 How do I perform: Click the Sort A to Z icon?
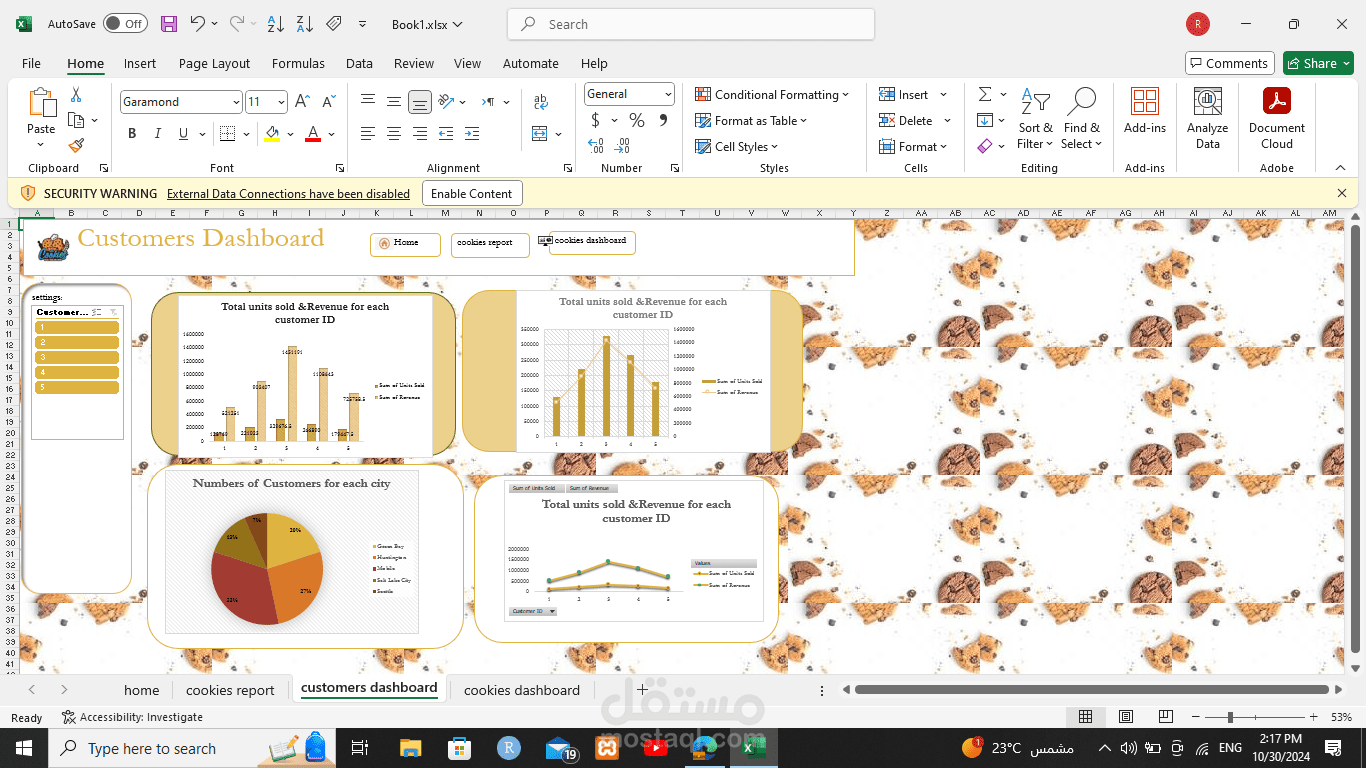click(276, 24)
